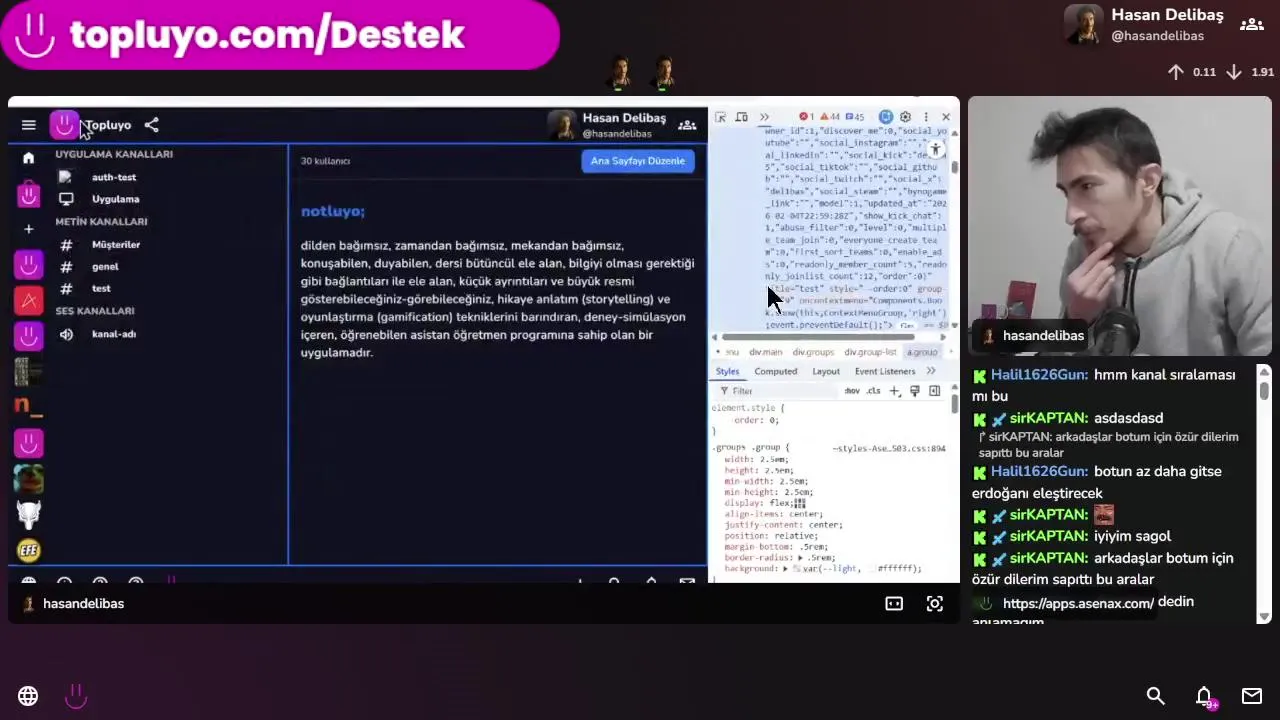Open the shopping bag icon in sidebar

tap(28, 194)
